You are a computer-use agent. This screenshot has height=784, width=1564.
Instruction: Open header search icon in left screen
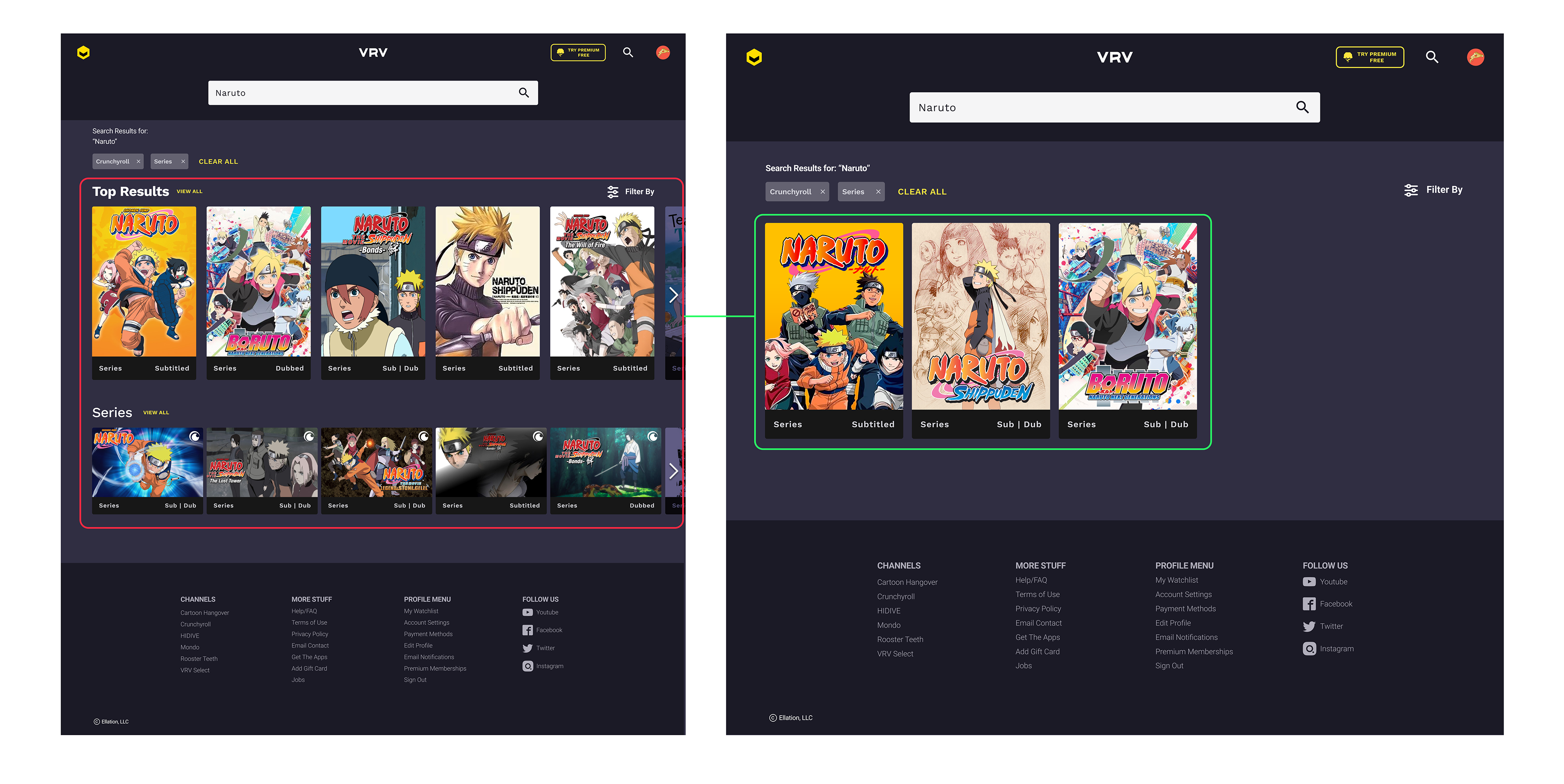[628, 52]
